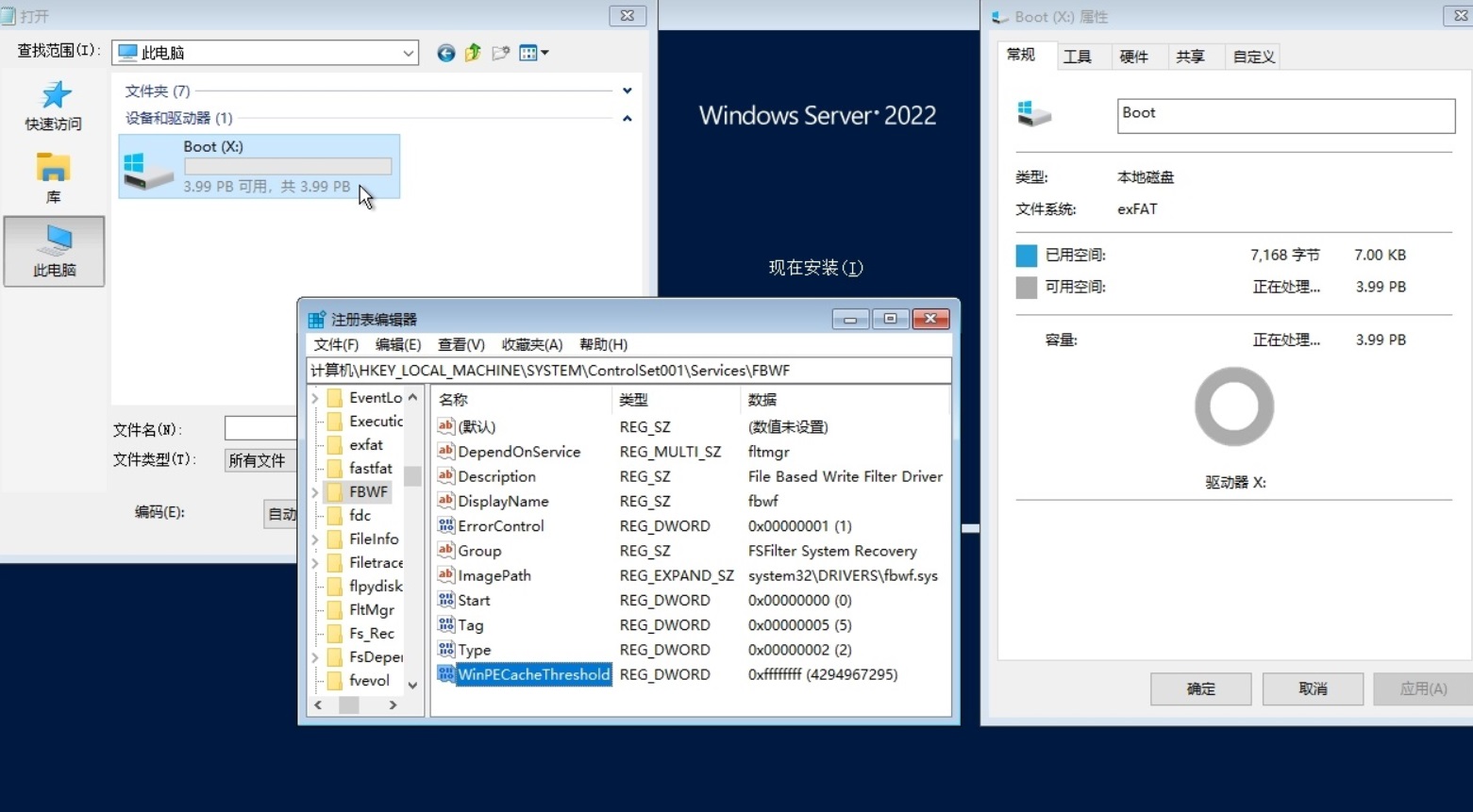Expand the FsDeper registry key

pos(315,656)
